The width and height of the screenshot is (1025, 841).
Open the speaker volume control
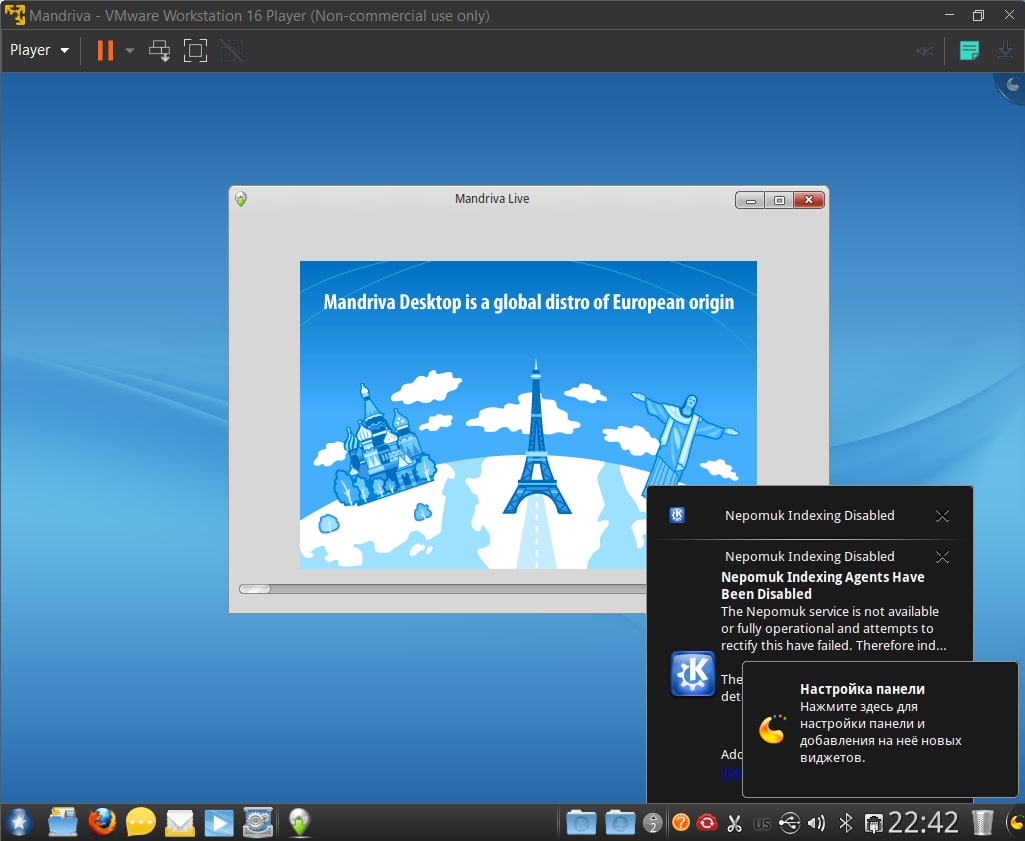click(x=816, y=823)
